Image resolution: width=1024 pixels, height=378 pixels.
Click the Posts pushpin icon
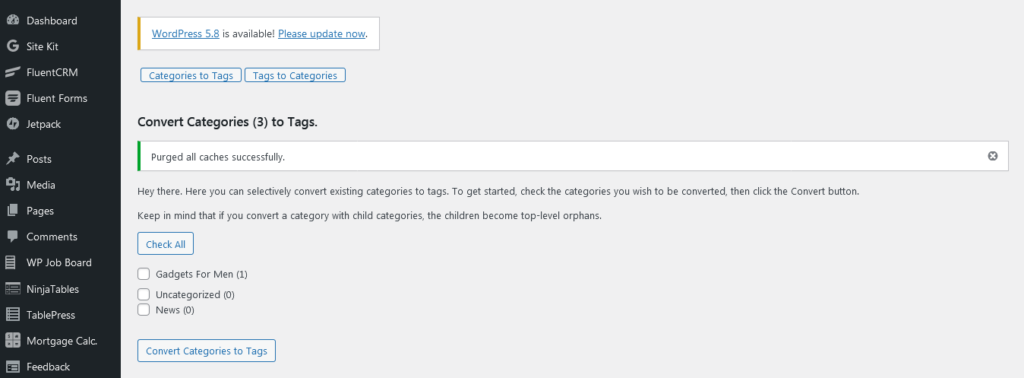click(x=12, y=159)
